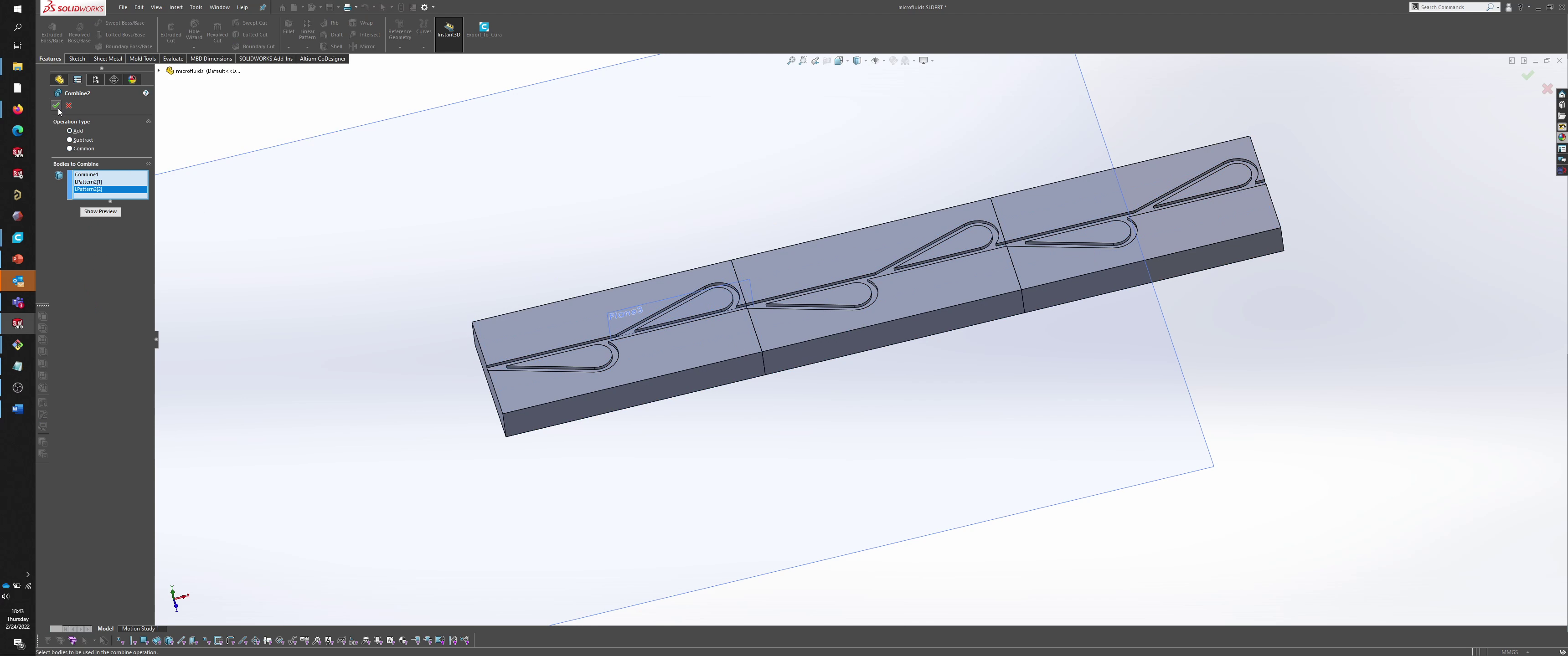Cancel Combine2 with the red X
The height and width of the screenshot is (656, 1568).
(69, 105)
